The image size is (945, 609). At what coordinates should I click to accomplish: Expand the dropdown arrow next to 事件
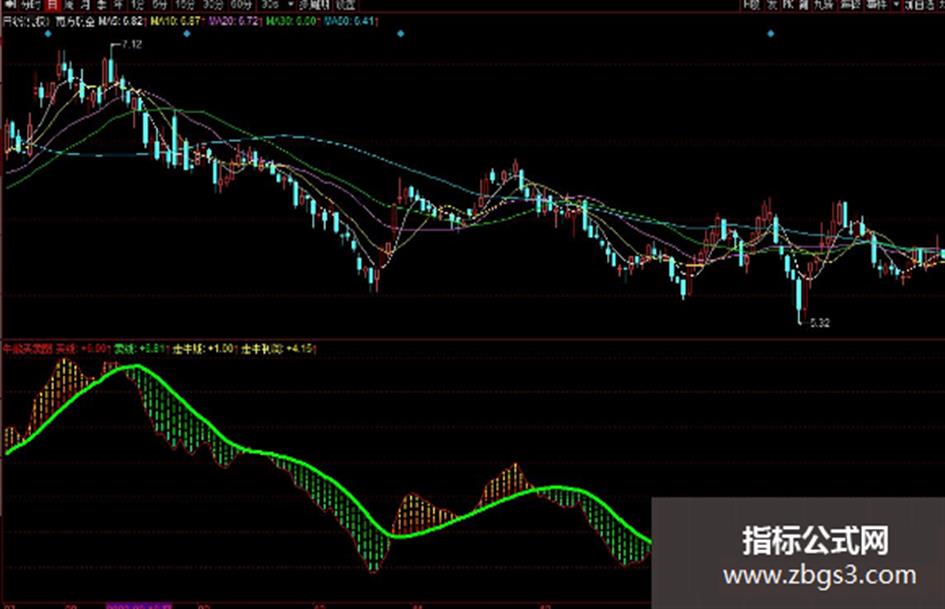tap(896, 5)
